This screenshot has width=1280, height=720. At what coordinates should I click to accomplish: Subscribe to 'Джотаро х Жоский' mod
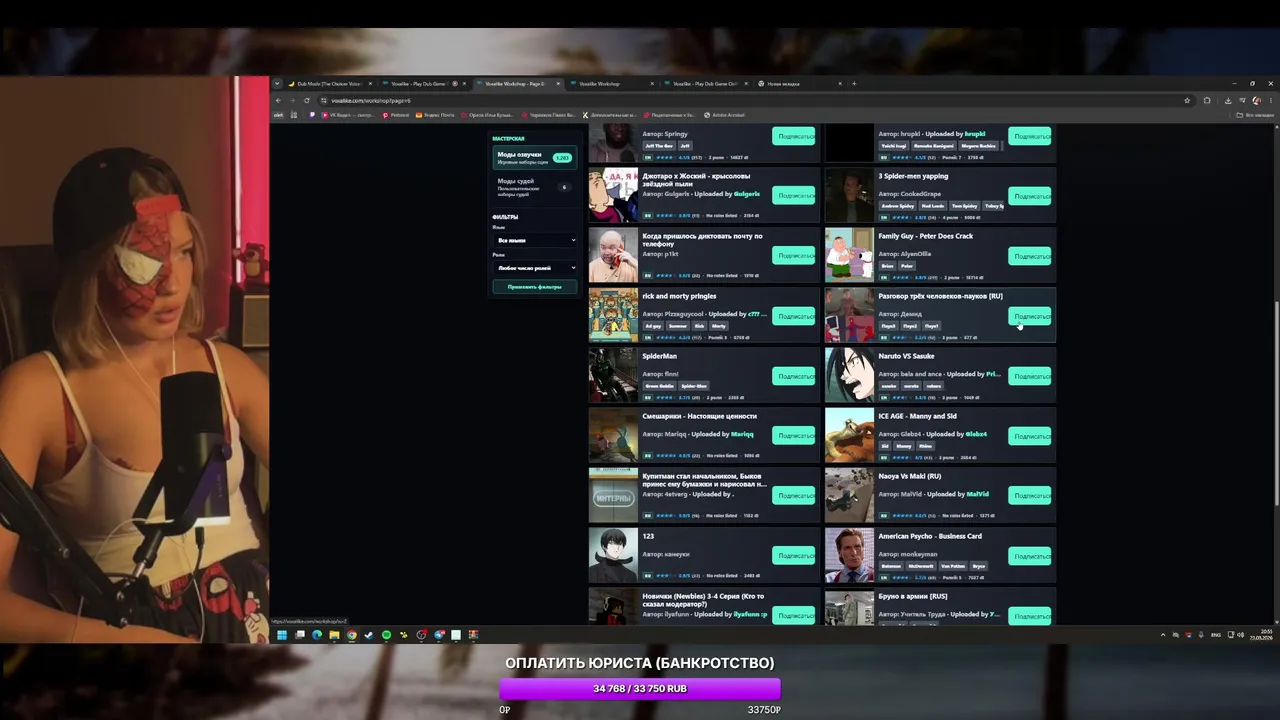(x=794, y=196)
